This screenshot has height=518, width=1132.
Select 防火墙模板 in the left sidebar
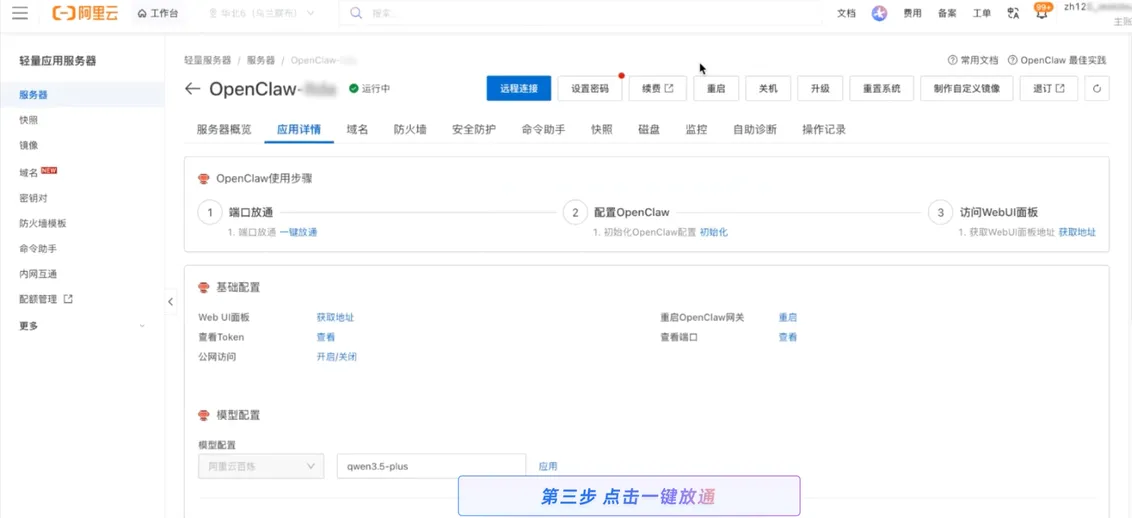point(43,224)
